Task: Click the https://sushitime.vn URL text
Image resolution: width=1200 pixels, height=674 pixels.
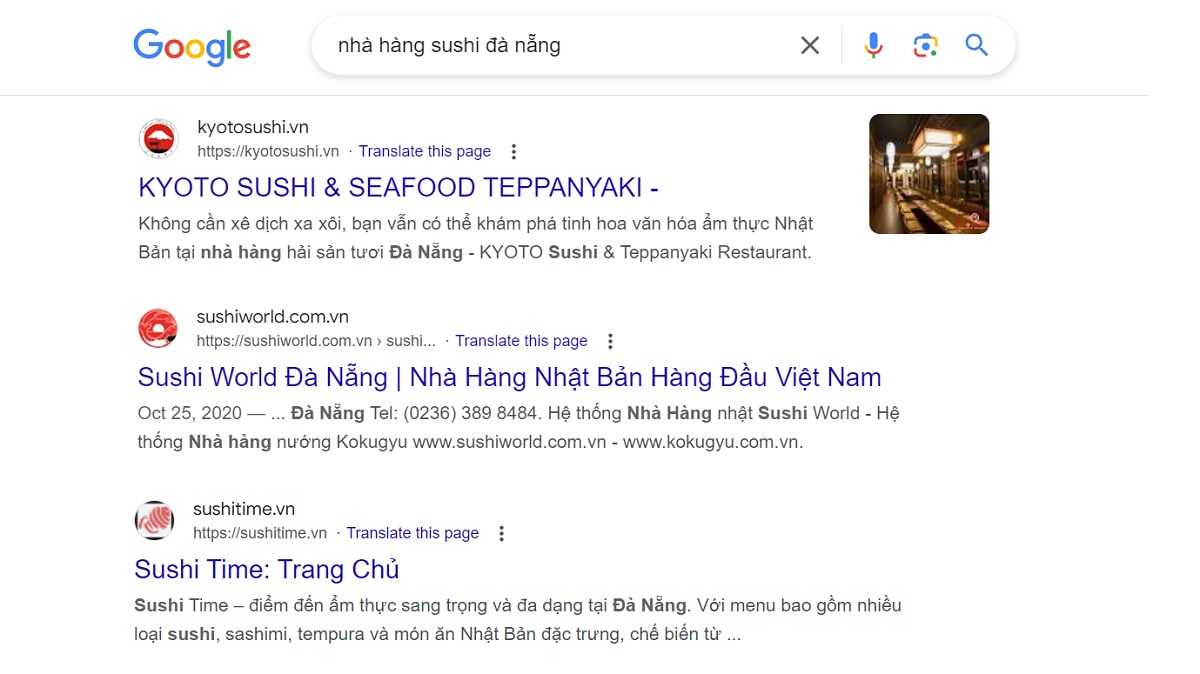Action: coord(260,533)
